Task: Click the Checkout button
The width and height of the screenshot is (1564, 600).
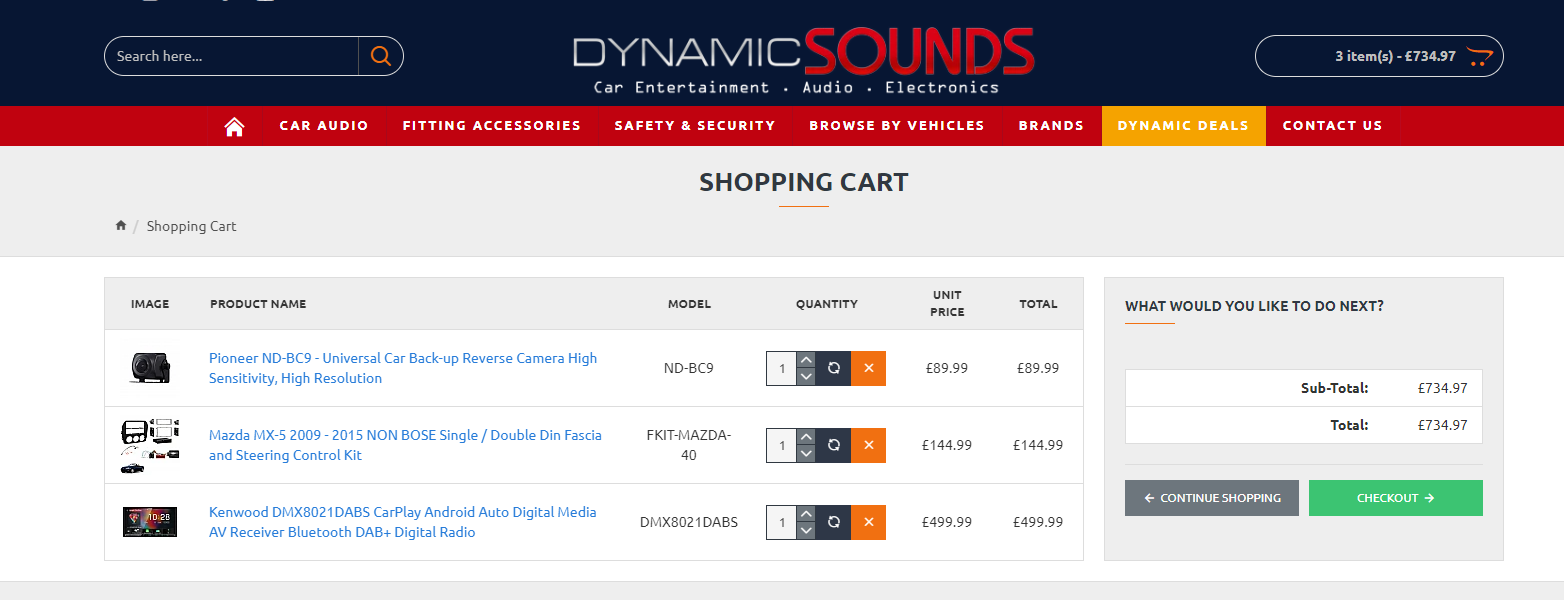Action: [x=1395, y=498]
